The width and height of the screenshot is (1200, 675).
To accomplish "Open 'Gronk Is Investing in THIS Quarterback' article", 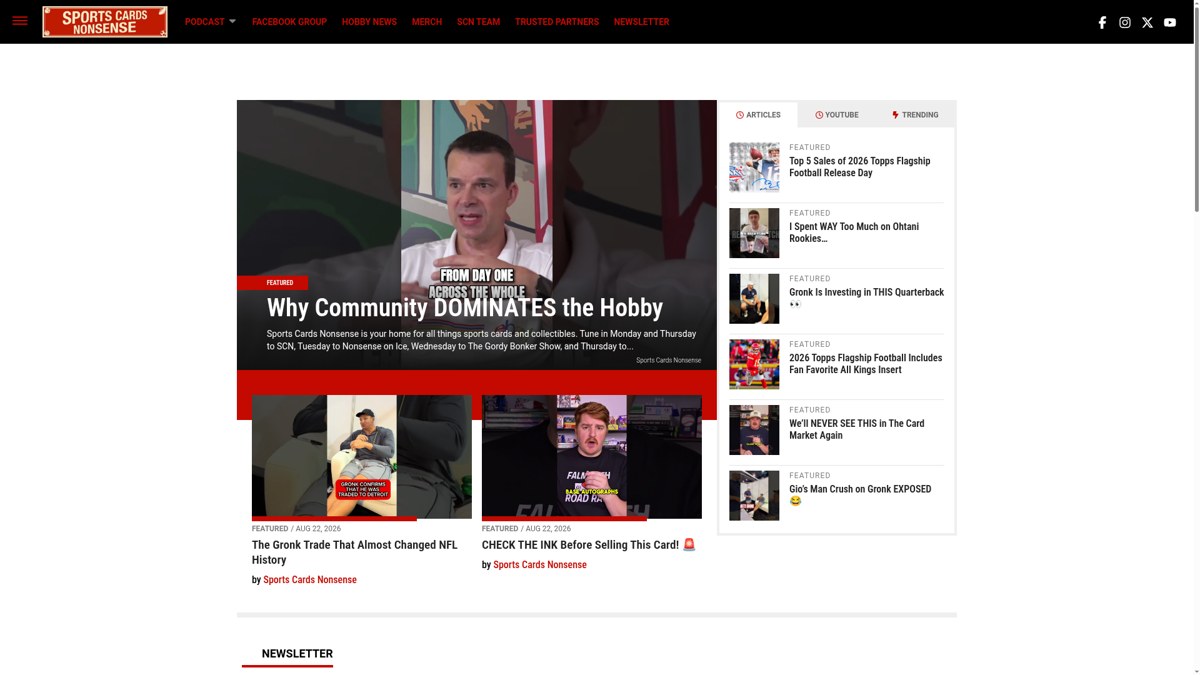I will [866, 298].
